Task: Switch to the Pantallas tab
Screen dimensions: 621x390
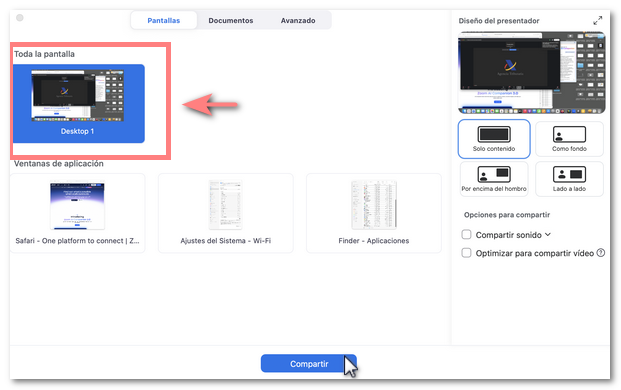Action: pyautogui.click(x=164, y=20)
